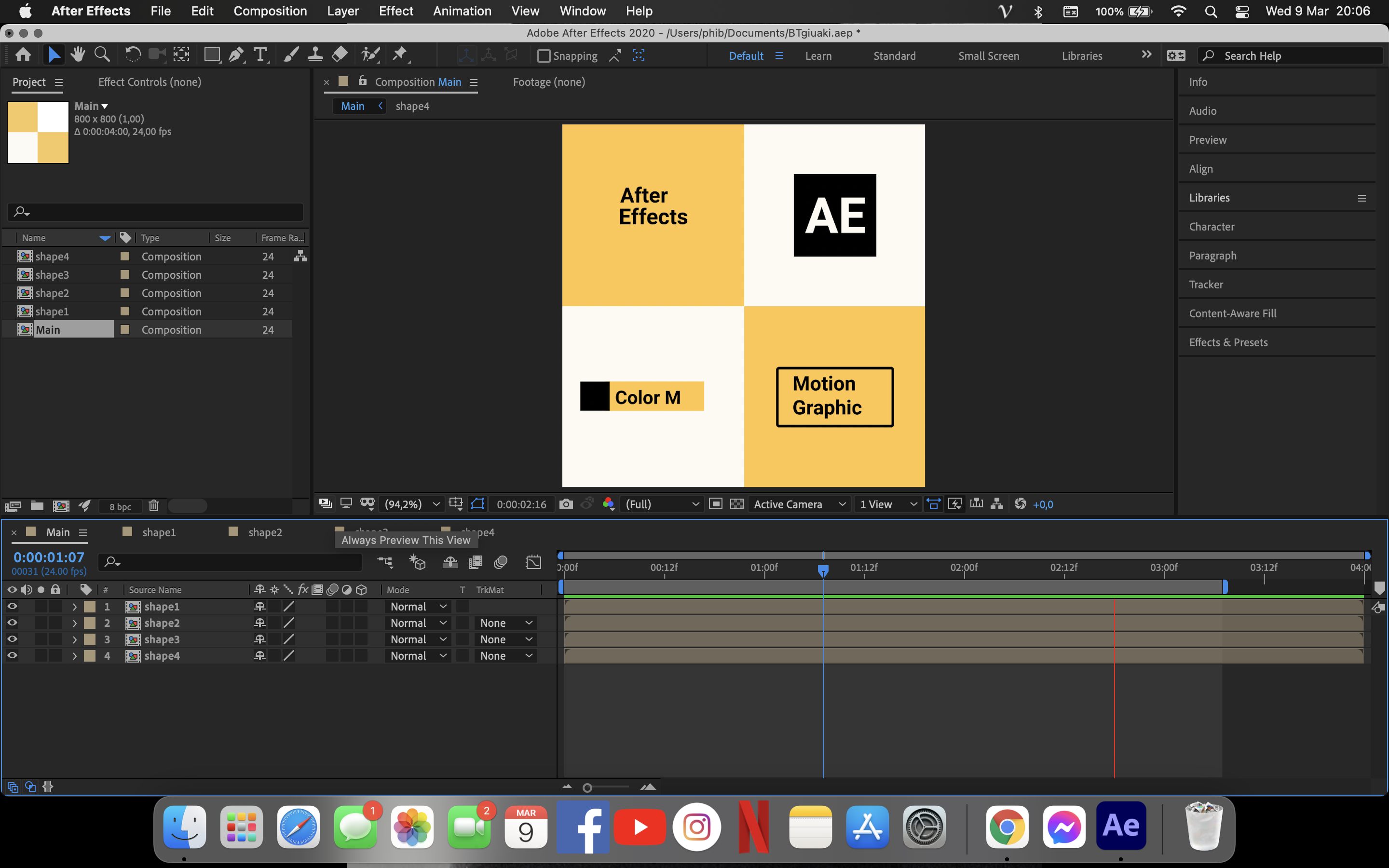
Task: Select the Puppet Pin tool
Action: coord(399,55)
